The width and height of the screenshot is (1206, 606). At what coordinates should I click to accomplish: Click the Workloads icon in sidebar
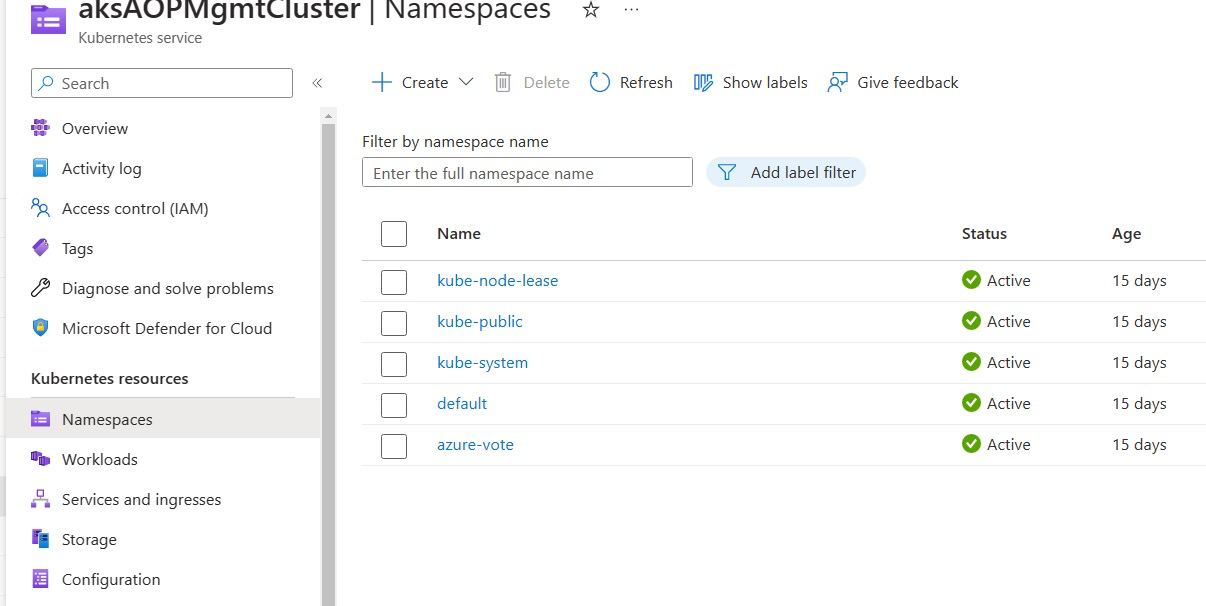point(40,459)
